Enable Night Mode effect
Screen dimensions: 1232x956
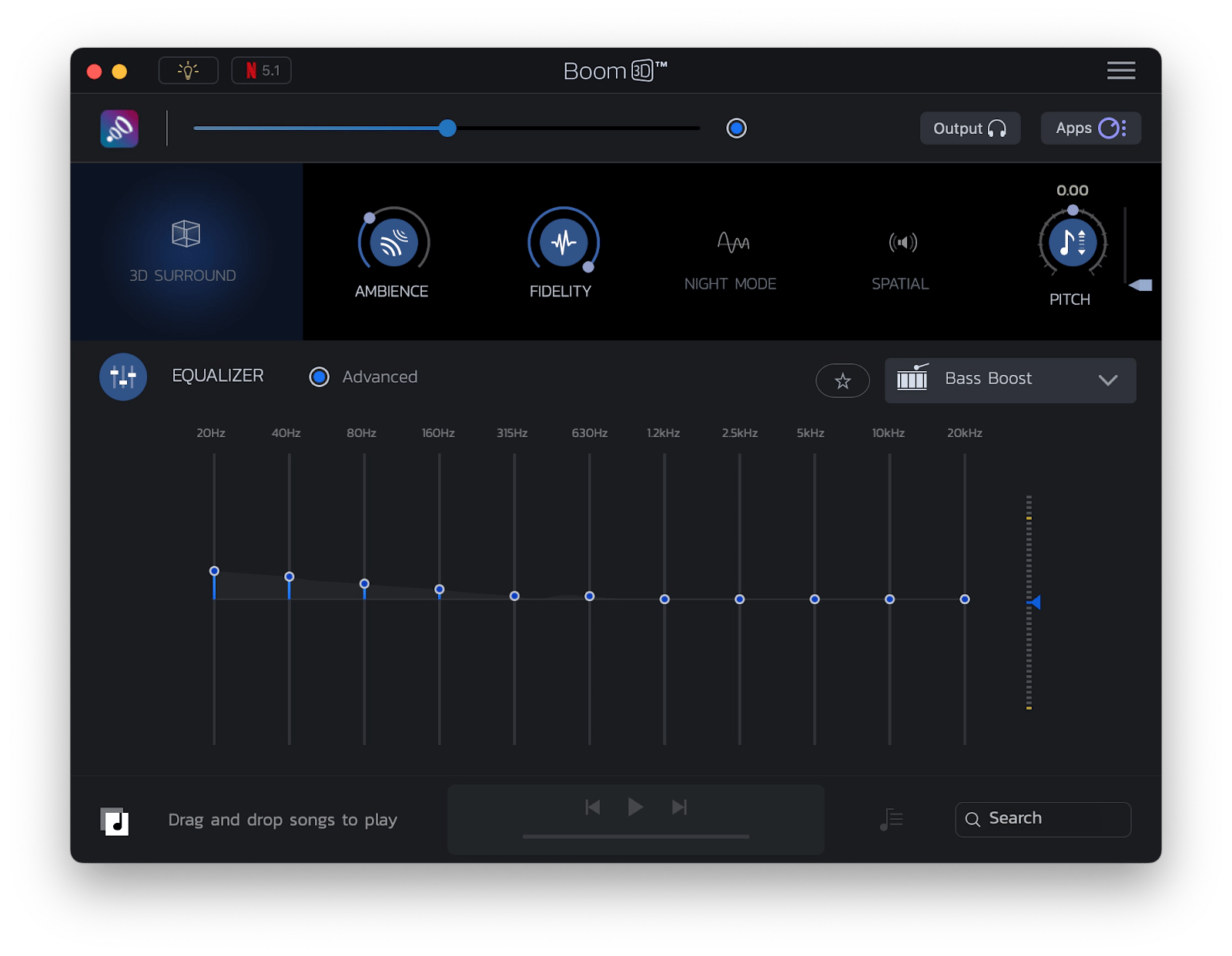(x=732, y=242)
